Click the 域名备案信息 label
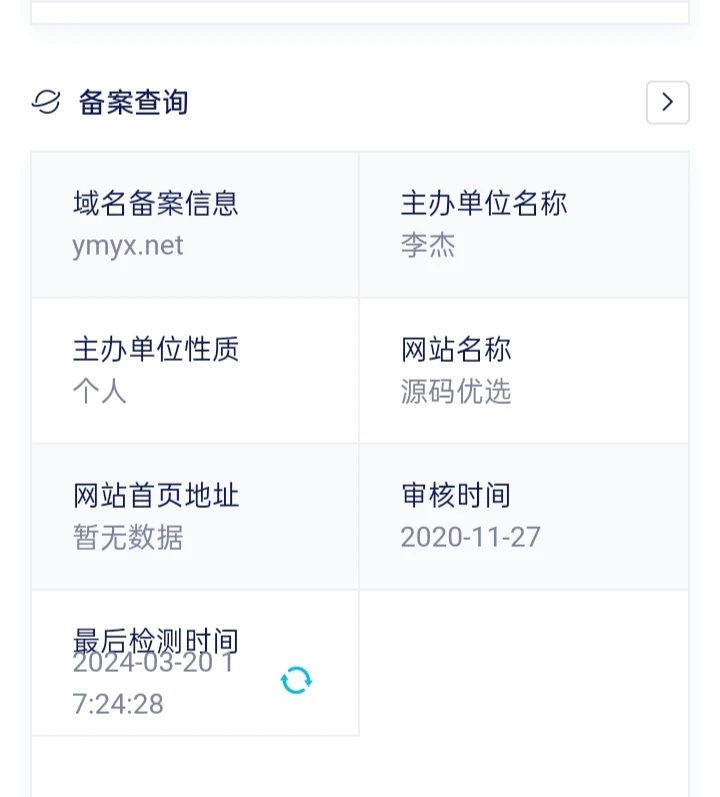This screenshot has width=720, height=797. click(x=156, y=203)
